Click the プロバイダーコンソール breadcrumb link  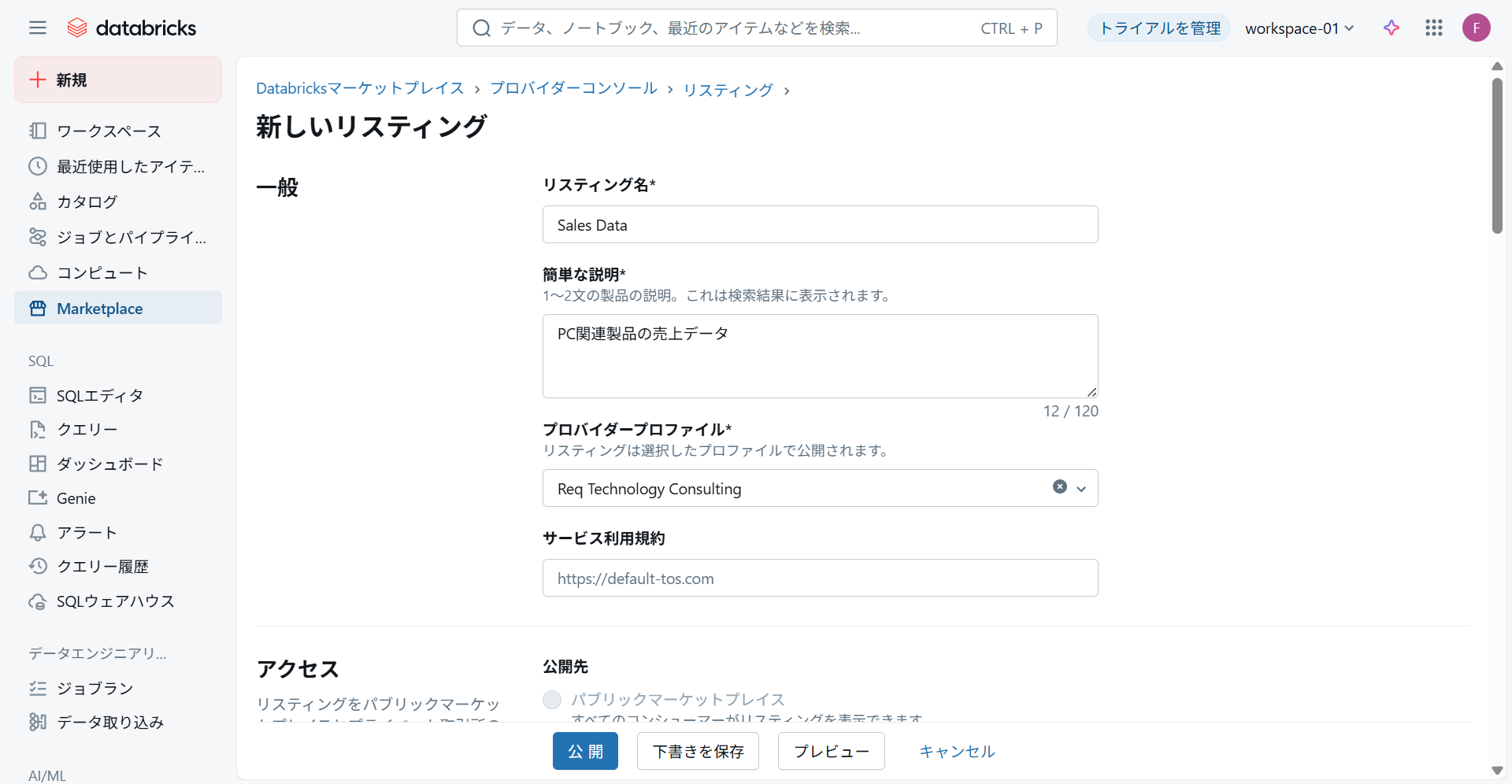[x=573, y=88]
